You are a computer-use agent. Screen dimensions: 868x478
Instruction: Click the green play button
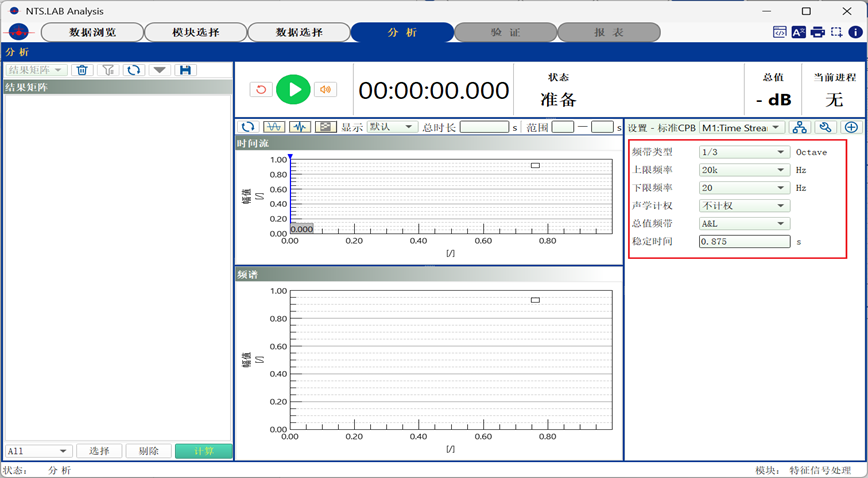[293, 90]
